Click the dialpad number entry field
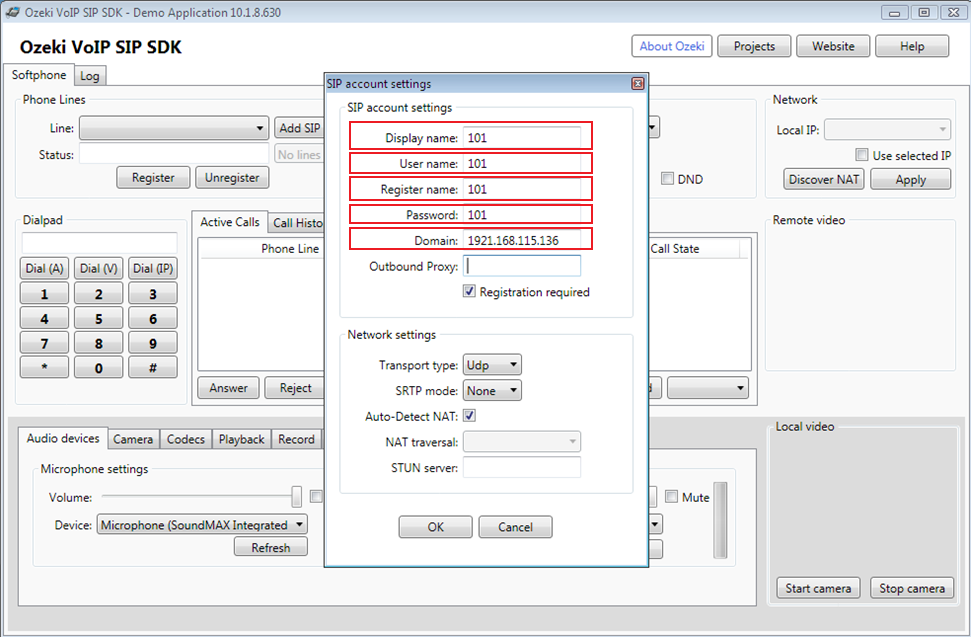 (x=100, y=244)
